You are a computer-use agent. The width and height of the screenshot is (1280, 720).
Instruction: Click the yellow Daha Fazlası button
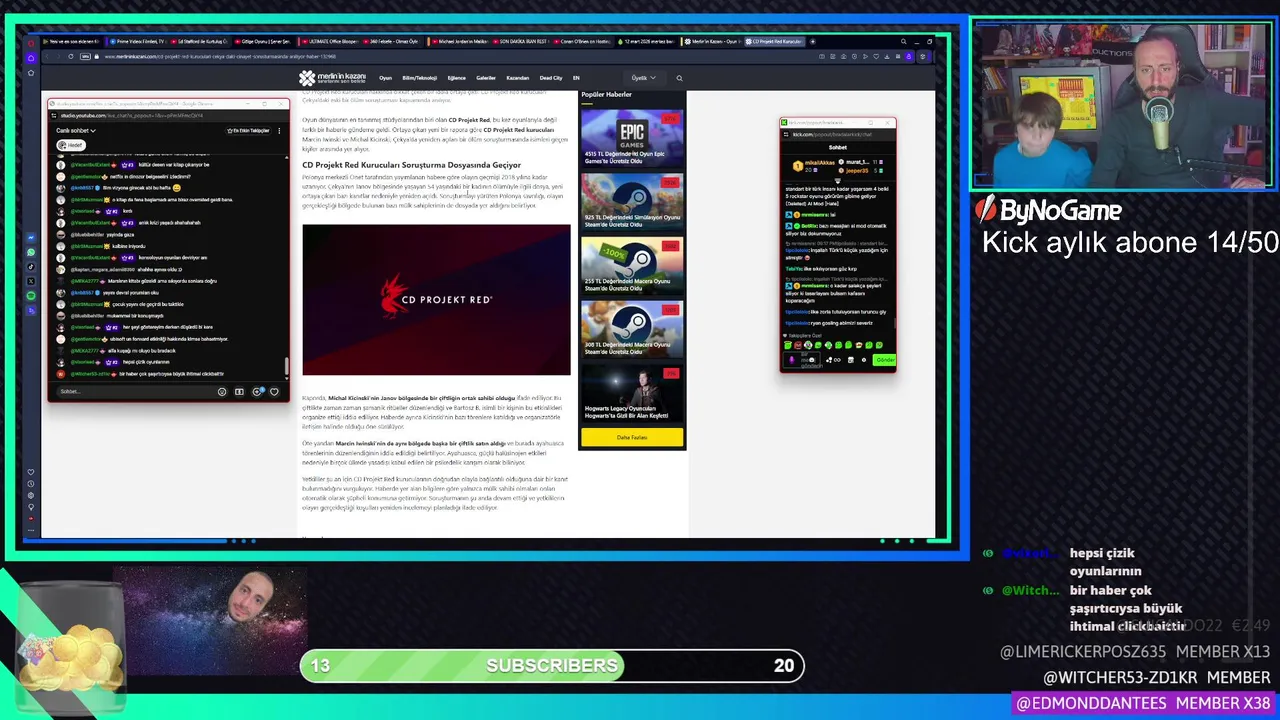click(x=632, y=437)
